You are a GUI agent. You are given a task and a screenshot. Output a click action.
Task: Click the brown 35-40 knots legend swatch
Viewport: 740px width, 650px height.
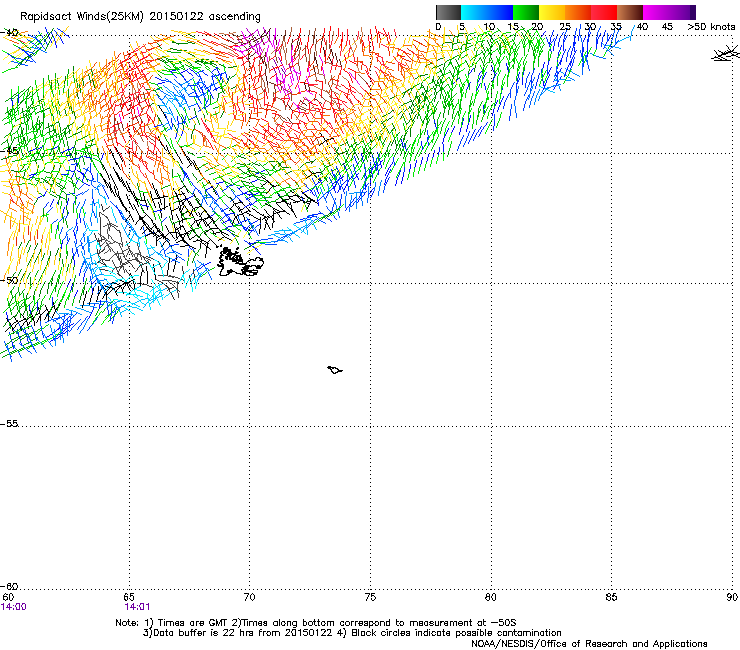point(630,12)
